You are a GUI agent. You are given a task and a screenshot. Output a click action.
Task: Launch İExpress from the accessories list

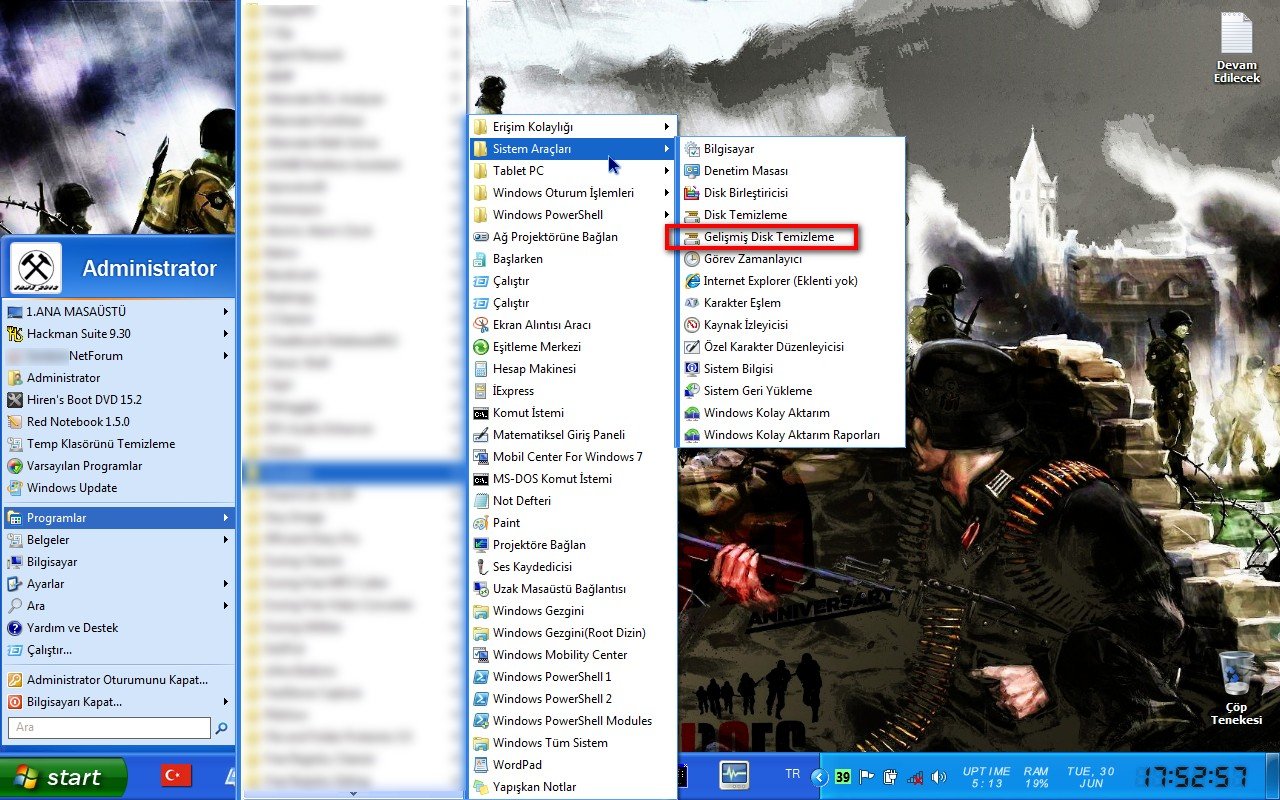572,391
